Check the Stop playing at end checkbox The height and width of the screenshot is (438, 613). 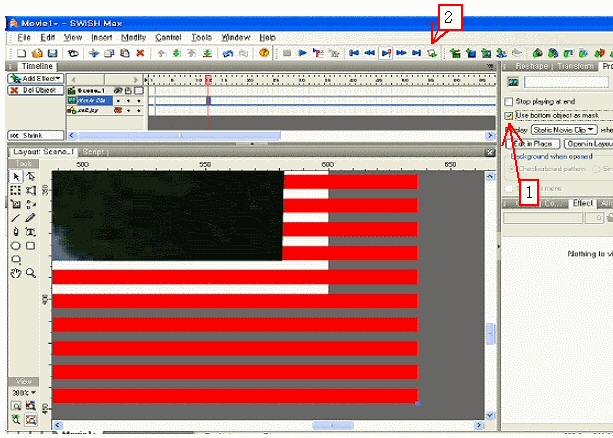pyautogui.click(x=509, y=102)
